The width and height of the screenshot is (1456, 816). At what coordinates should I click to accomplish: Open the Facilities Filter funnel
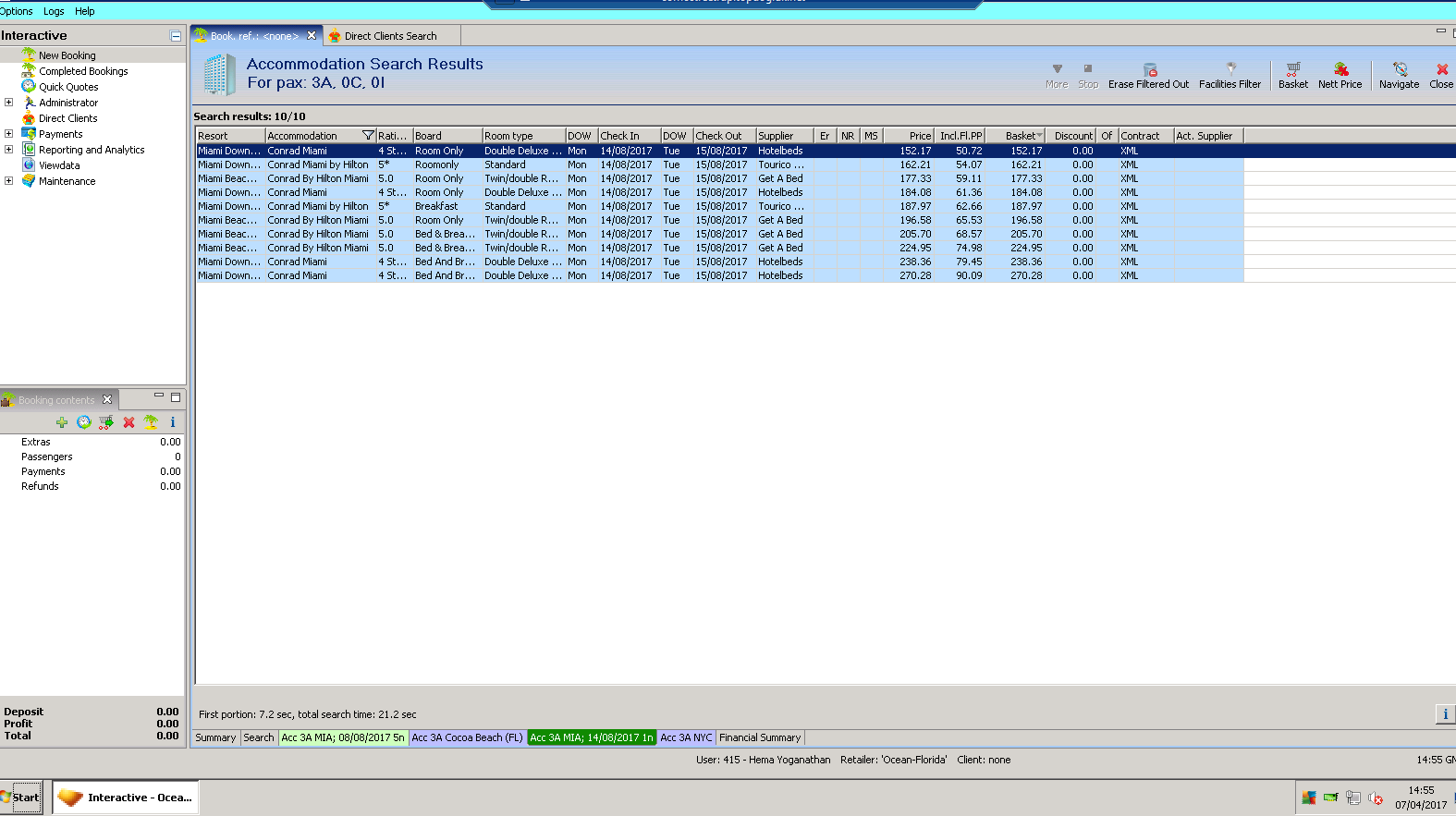[1230, 69]
